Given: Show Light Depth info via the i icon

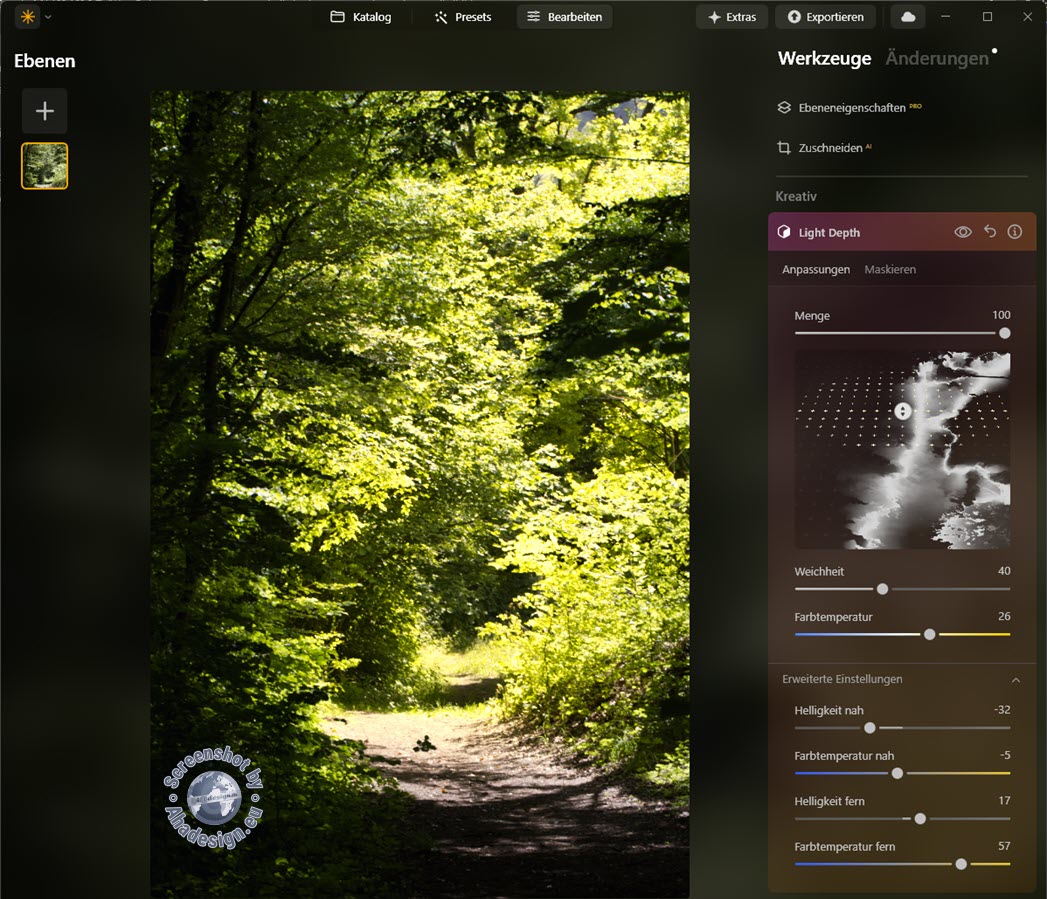Looking at the screenshot, I should pos(1015,231).
